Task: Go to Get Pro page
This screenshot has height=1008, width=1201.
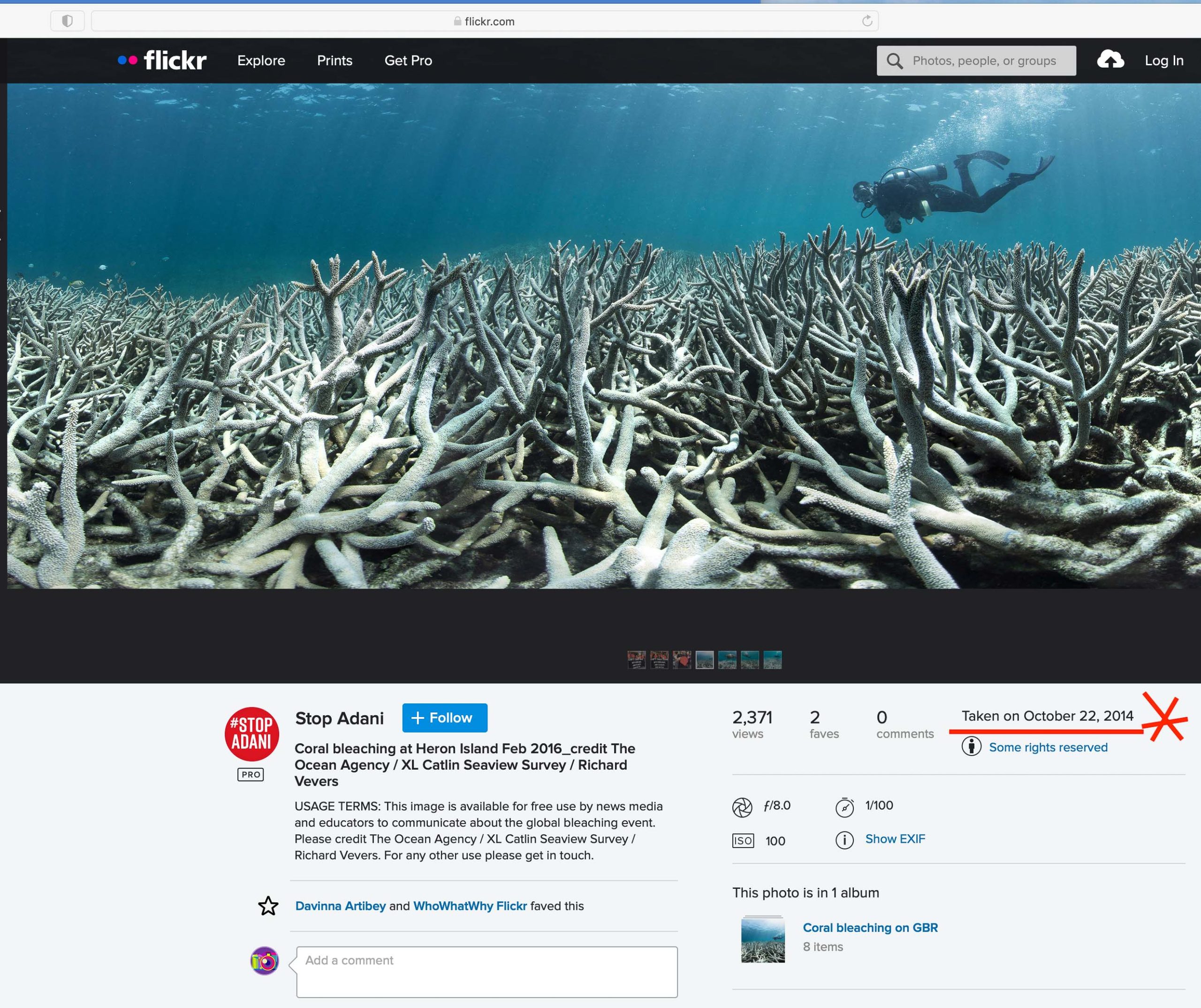Action: 408,61
